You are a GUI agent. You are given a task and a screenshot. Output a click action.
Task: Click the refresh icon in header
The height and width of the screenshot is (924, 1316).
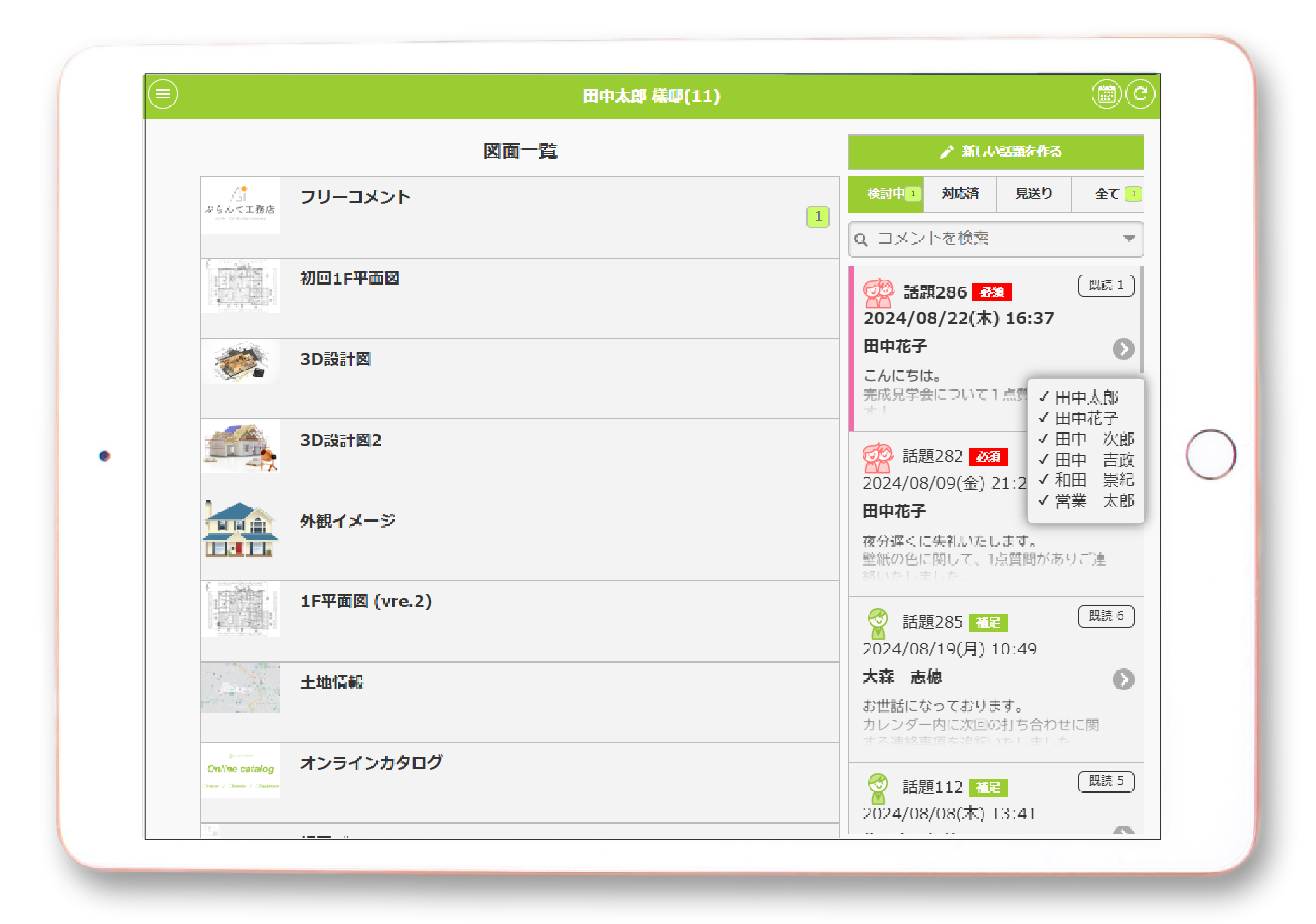click(1140, 95)
